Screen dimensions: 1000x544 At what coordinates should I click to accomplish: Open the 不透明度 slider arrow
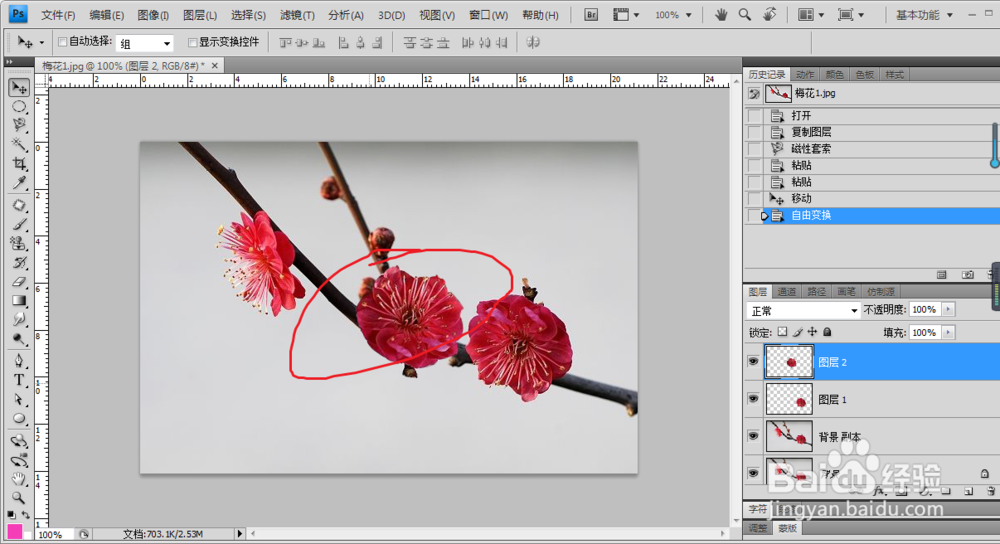pos(948,309)
